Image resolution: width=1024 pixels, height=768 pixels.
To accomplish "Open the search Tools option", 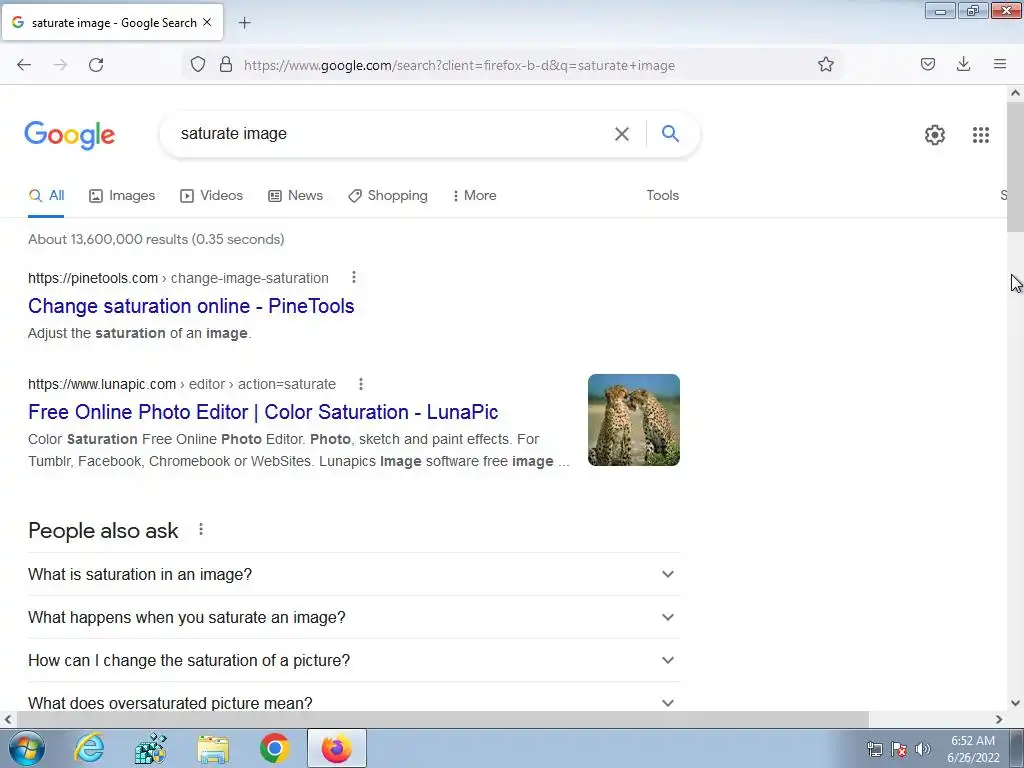I will (662, 195).
